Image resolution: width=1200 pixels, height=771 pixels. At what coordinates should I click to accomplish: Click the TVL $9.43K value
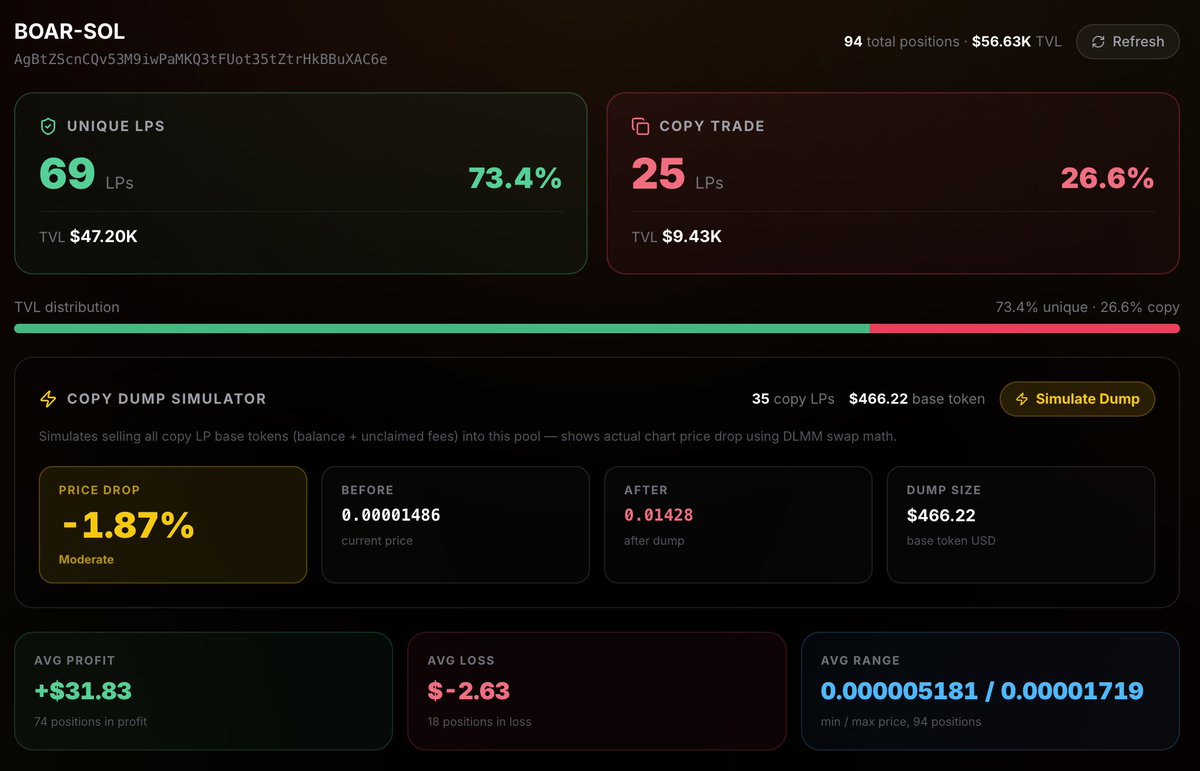pyautogui.click(x=676, y=237)
